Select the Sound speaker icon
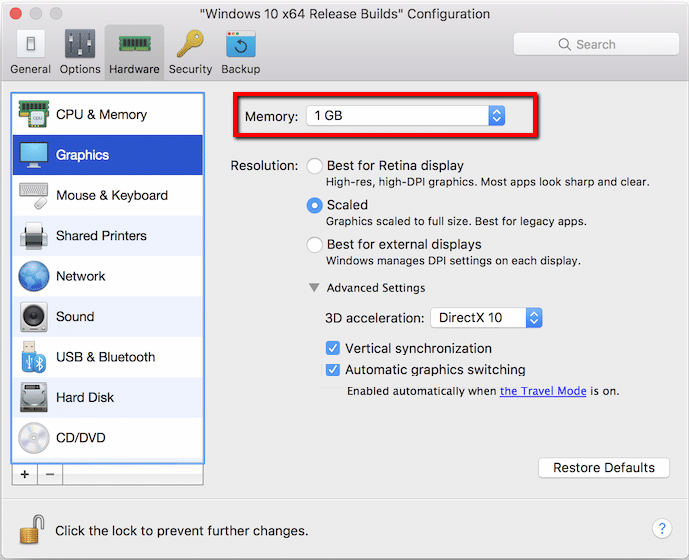Image resolution: width=689 pixels, height=560 pixels. [x=34, y=317]
